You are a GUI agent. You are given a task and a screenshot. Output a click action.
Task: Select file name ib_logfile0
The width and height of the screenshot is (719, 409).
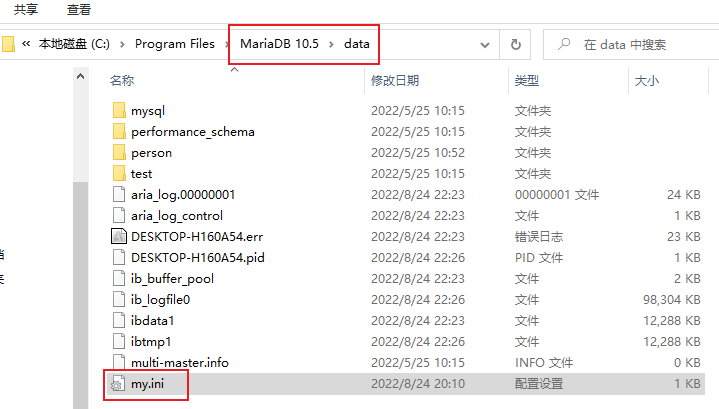[x=160, y=300]
